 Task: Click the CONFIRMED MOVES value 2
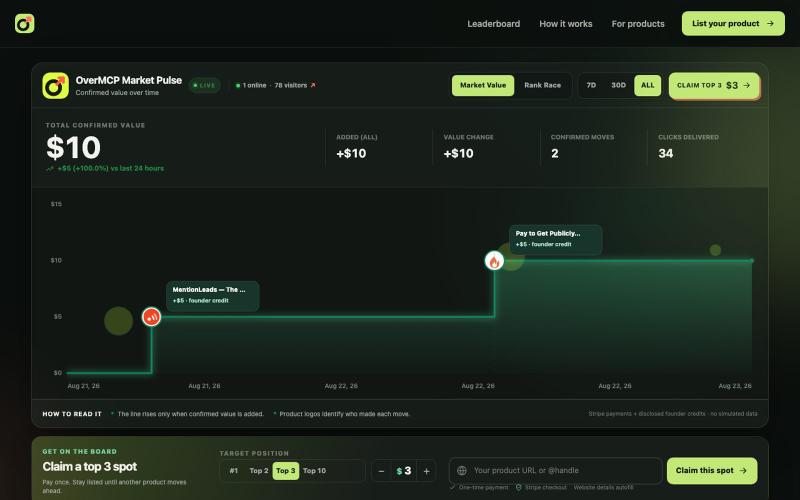(555, 154)
